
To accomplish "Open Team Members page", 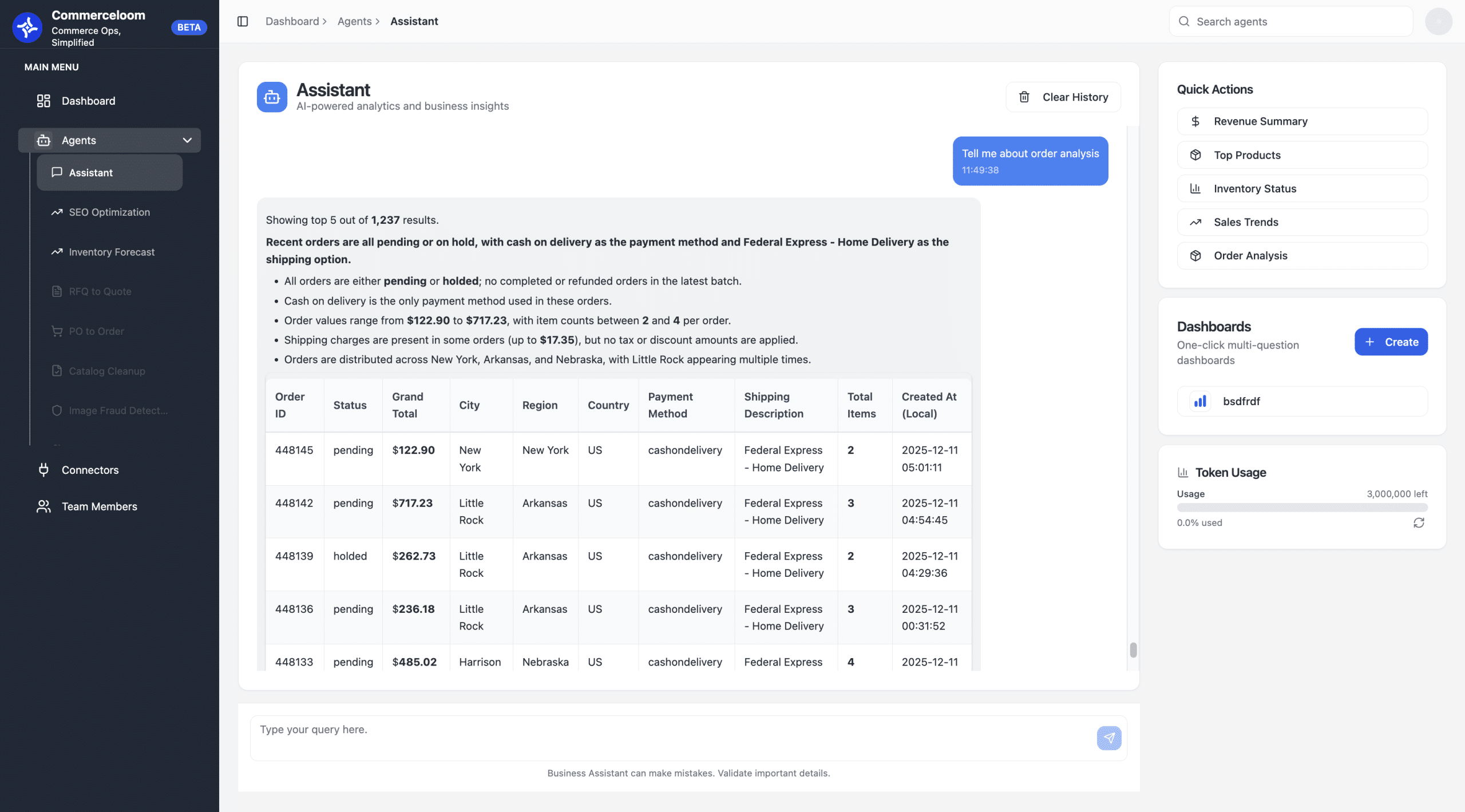I will [99, 506].
